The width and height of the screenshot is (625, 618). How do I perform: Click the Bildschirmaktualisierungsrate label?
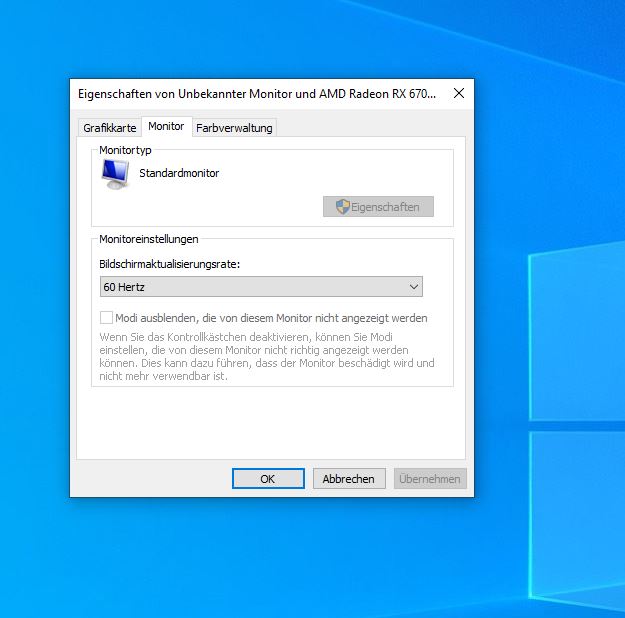tap(169, 264)
